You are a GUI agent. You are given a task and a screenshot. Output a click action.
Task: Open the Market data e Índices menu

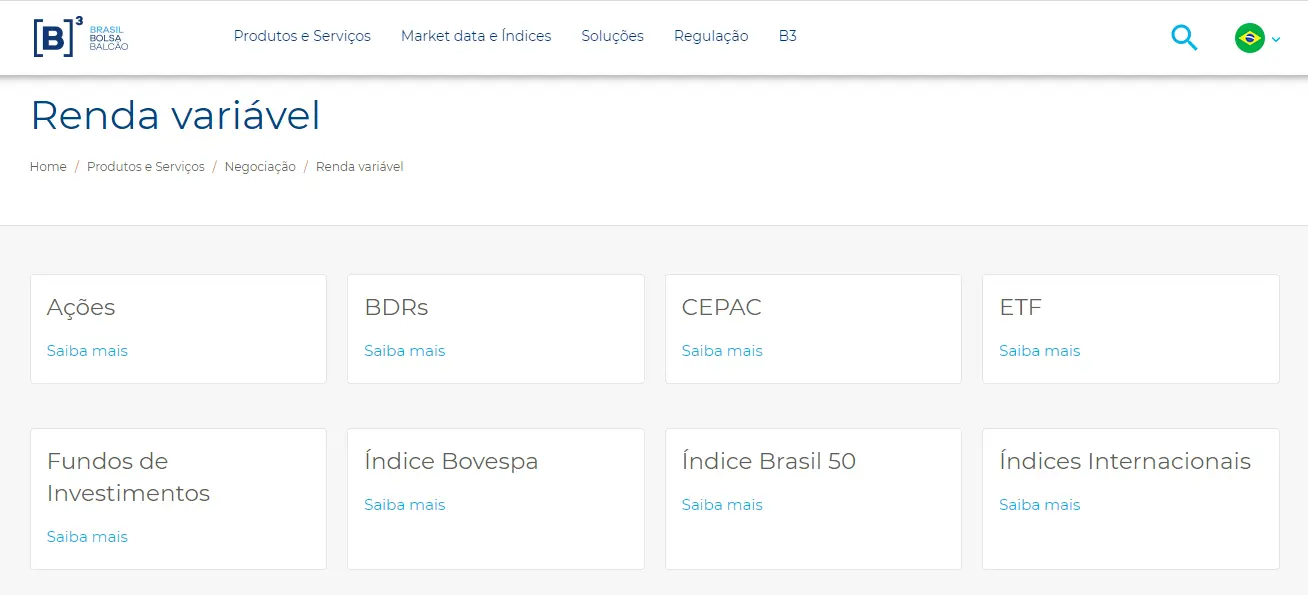(476, 36)
